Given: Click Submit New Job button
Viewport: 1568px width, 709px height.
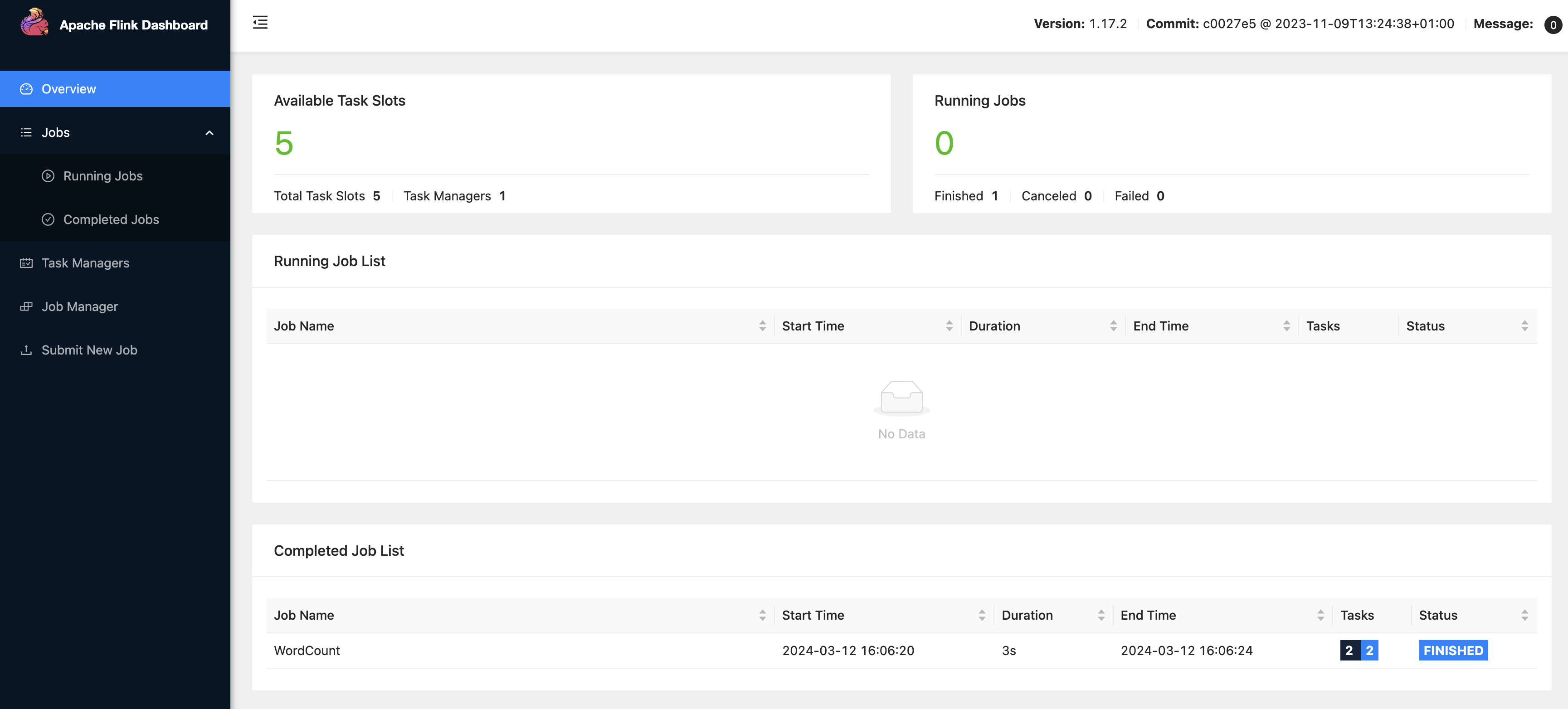Looking at the screenshot, I should click(x=89, y=349).
